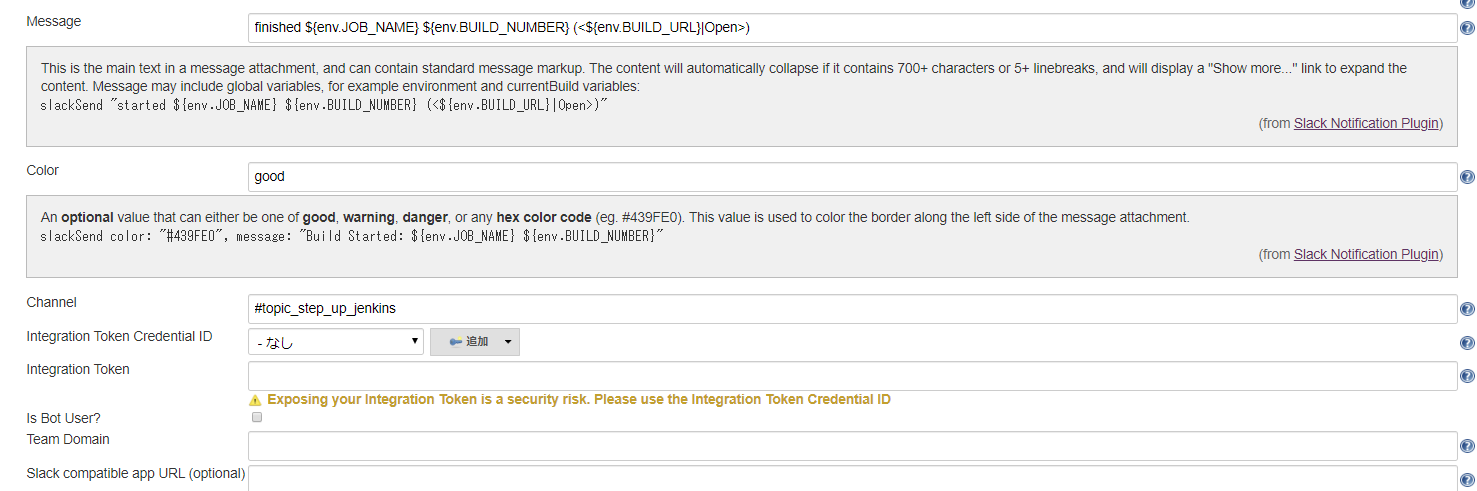The width and height of the screenshot is (1477, 491).
Task: Click the empty Integration Token input
Action: 851,376
